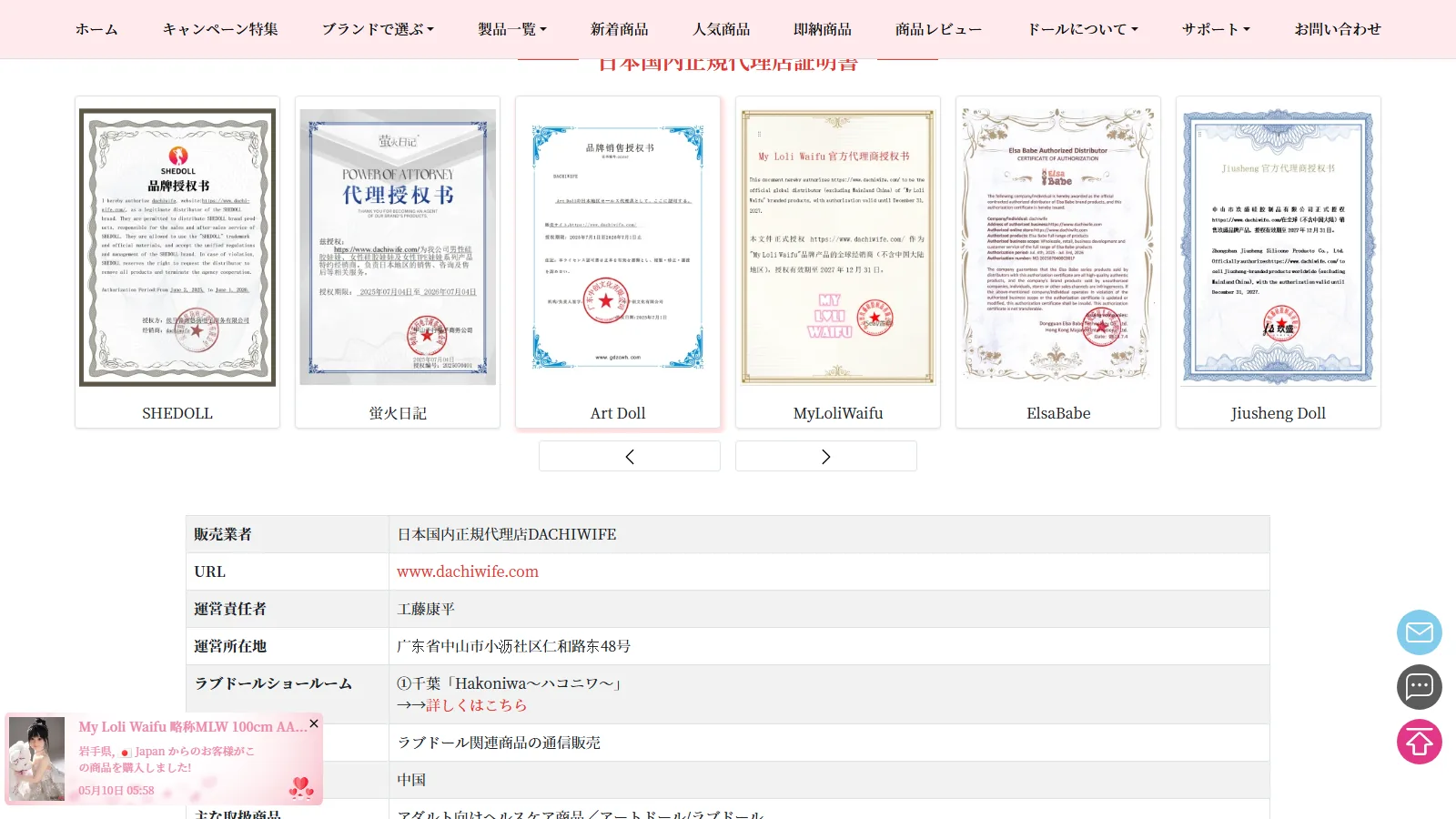This screenshot has width=1456, height=819.
Task: Show previous certificates with left arrow
Action: tap(630, 456)
